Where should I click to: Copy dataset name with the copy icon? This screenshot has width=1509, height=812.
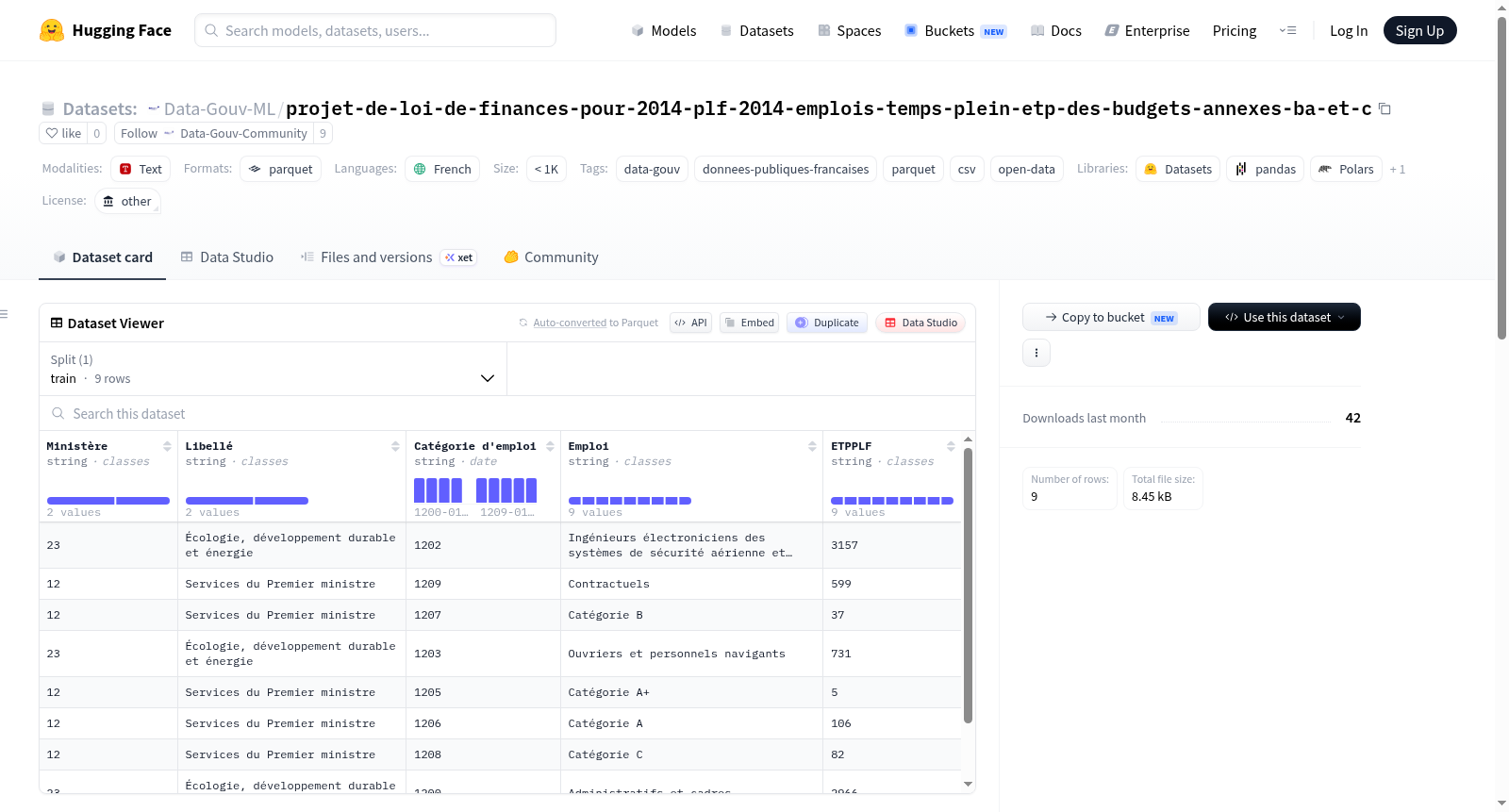click(x=1385, y=108)
